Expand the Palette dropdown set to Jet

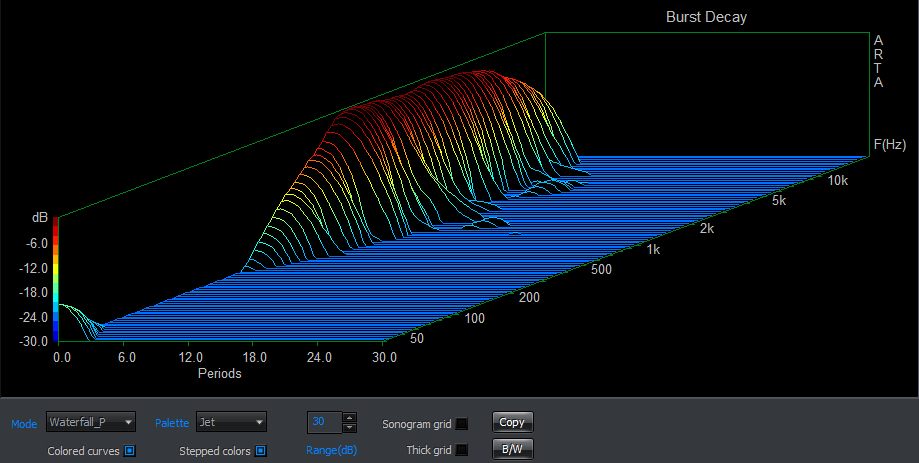(231, 423)
